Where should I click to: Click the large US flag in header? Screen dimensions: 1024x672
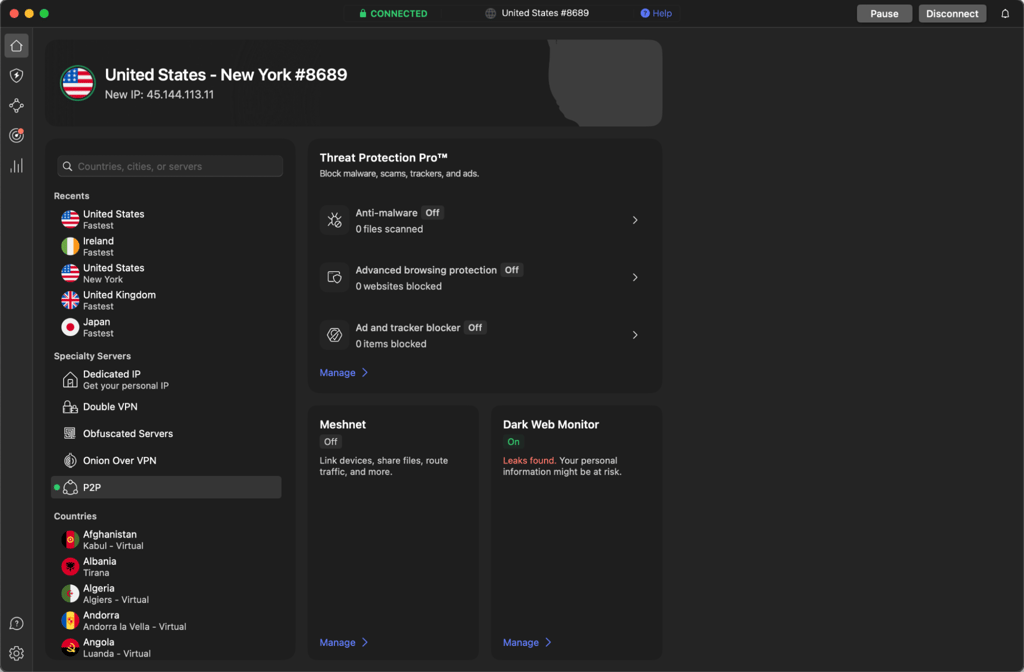[x=78, y=83]
